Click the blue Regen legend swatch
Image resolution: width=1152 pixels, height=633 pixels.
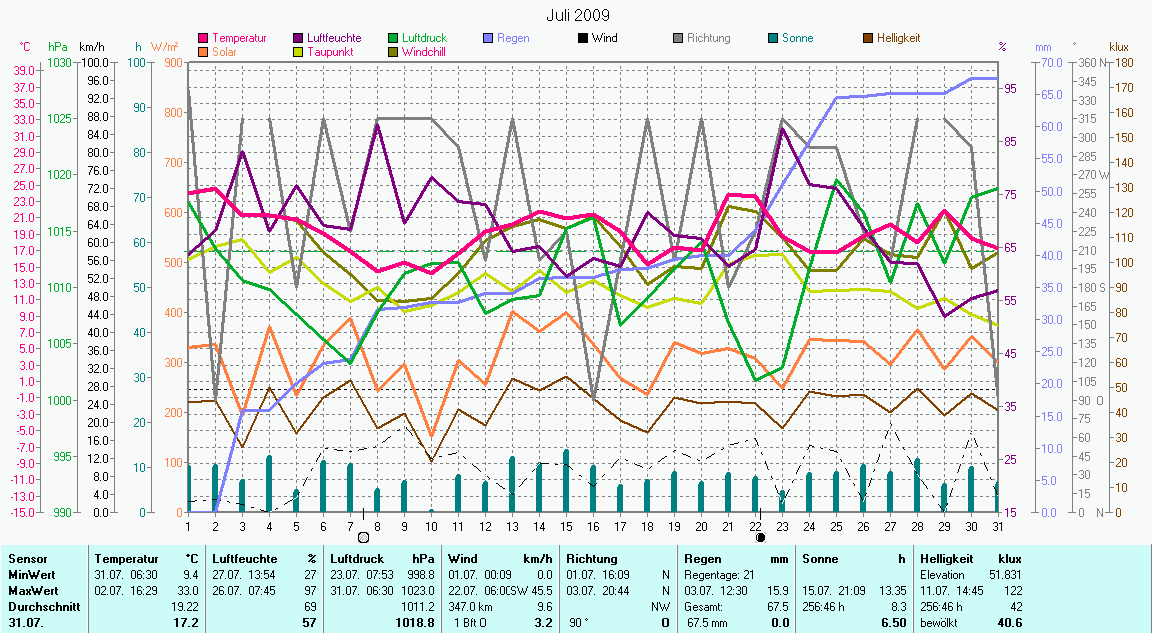point(488,38)
